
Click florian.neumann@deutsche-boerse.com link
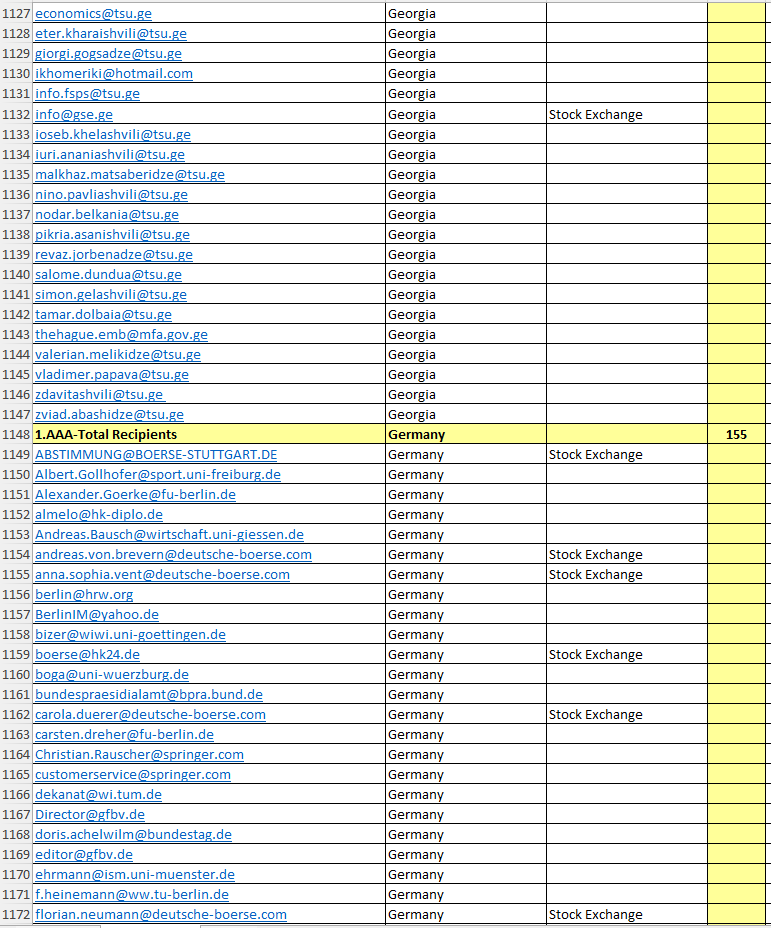click(161, 914)
